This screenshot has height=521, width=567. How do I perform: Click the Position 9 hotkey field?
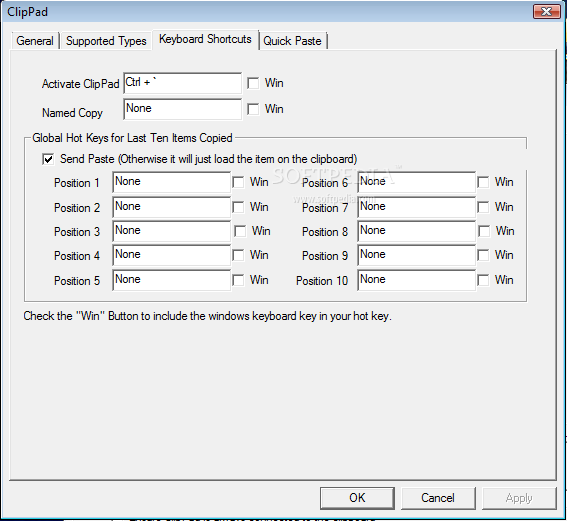tap(417, 255)
